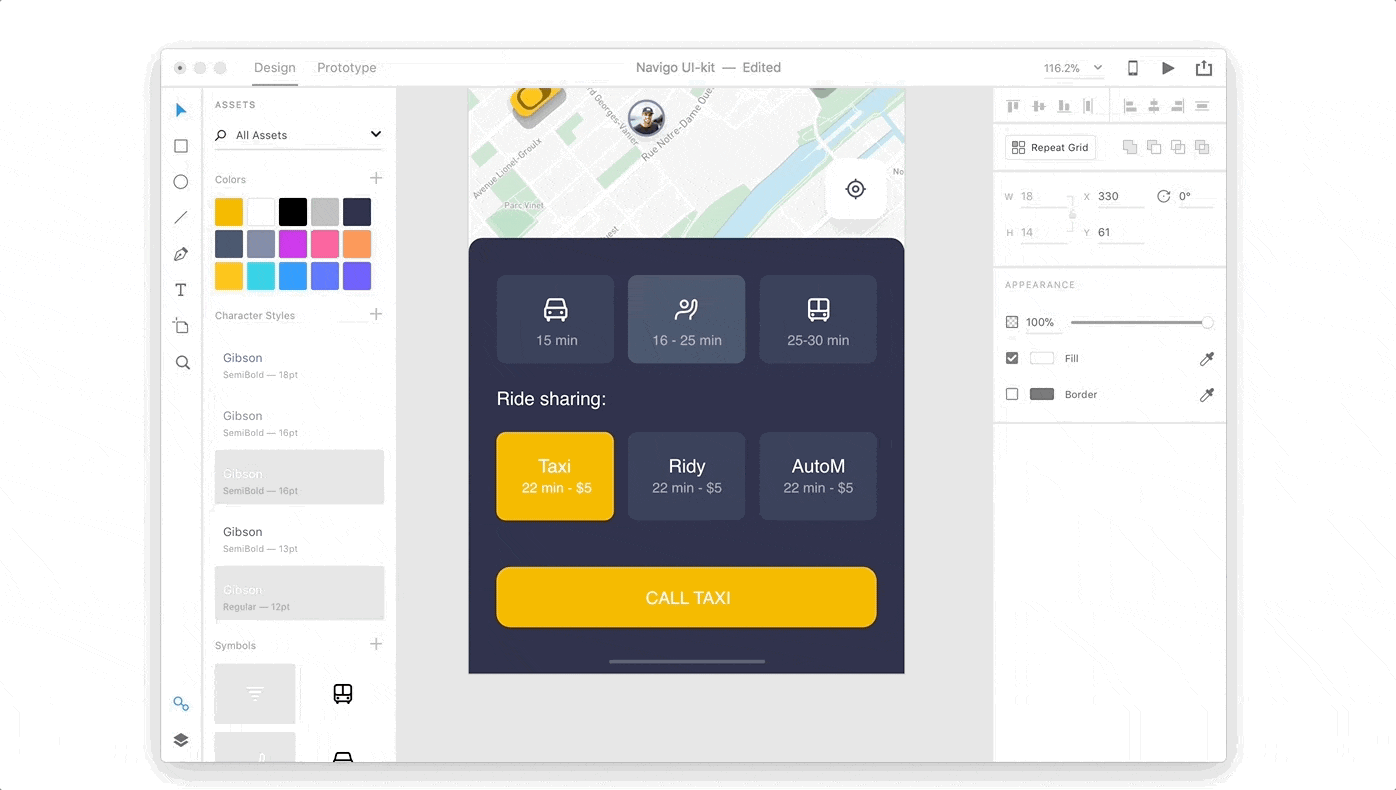Viewport: 1396px width, 790px height.
Task: Choose the bus 25-30 min option
Action: pos(818,319)
